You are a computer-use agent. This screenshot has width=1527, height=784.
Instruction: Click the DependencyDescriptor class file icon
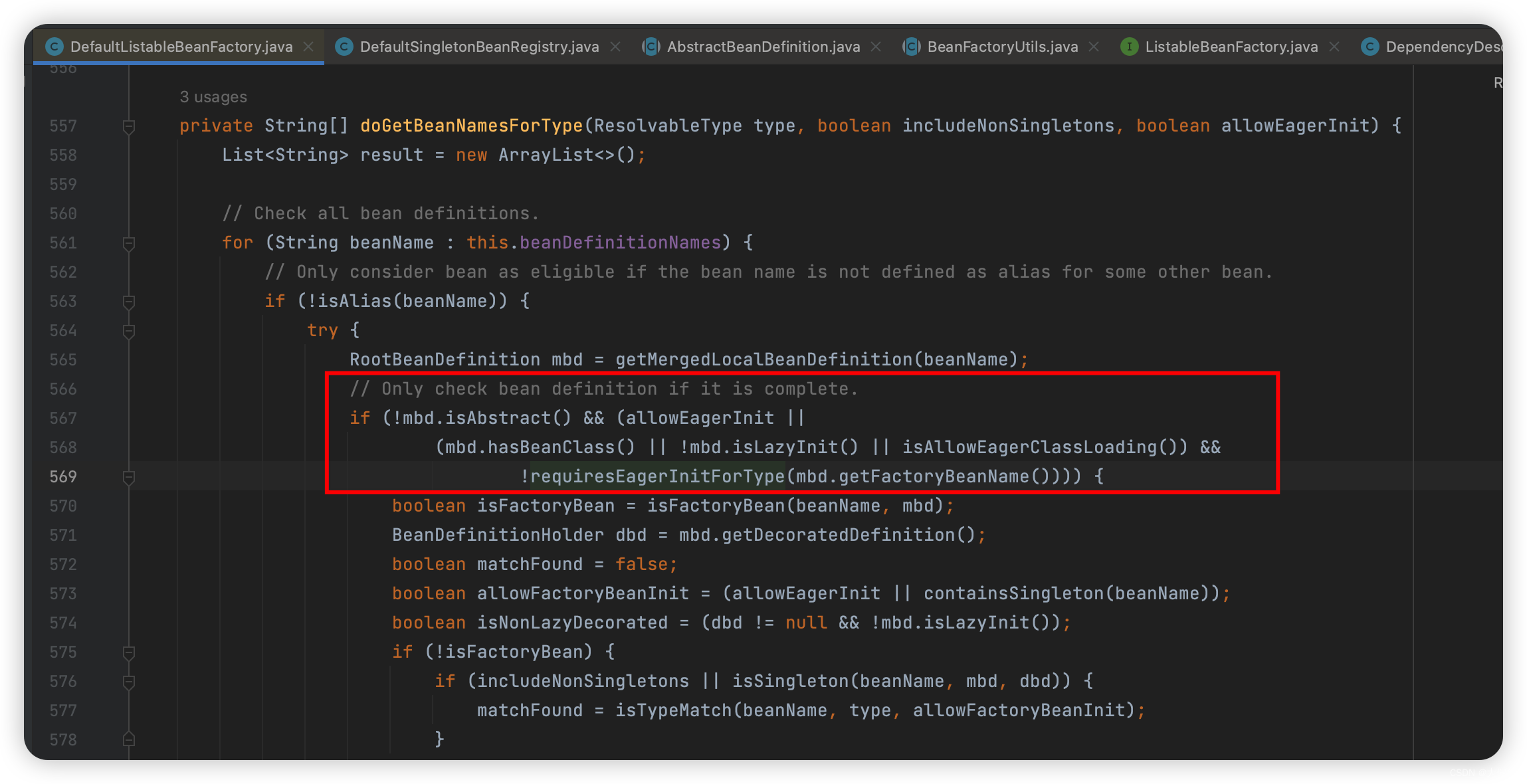tap(1370, 47)
